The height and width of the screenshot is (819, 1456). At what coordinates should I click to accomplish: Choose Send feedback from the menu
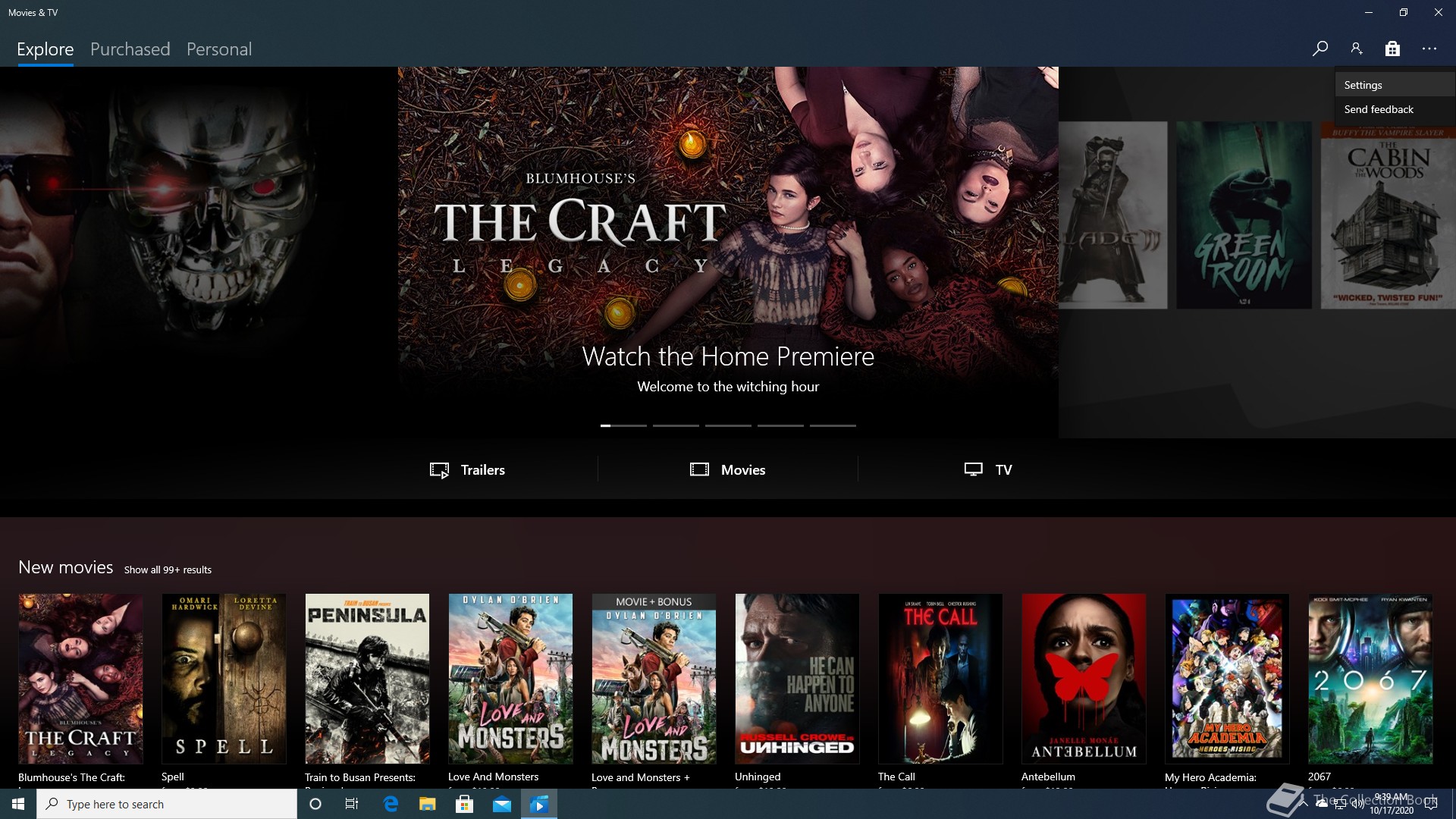point(1395,109)
